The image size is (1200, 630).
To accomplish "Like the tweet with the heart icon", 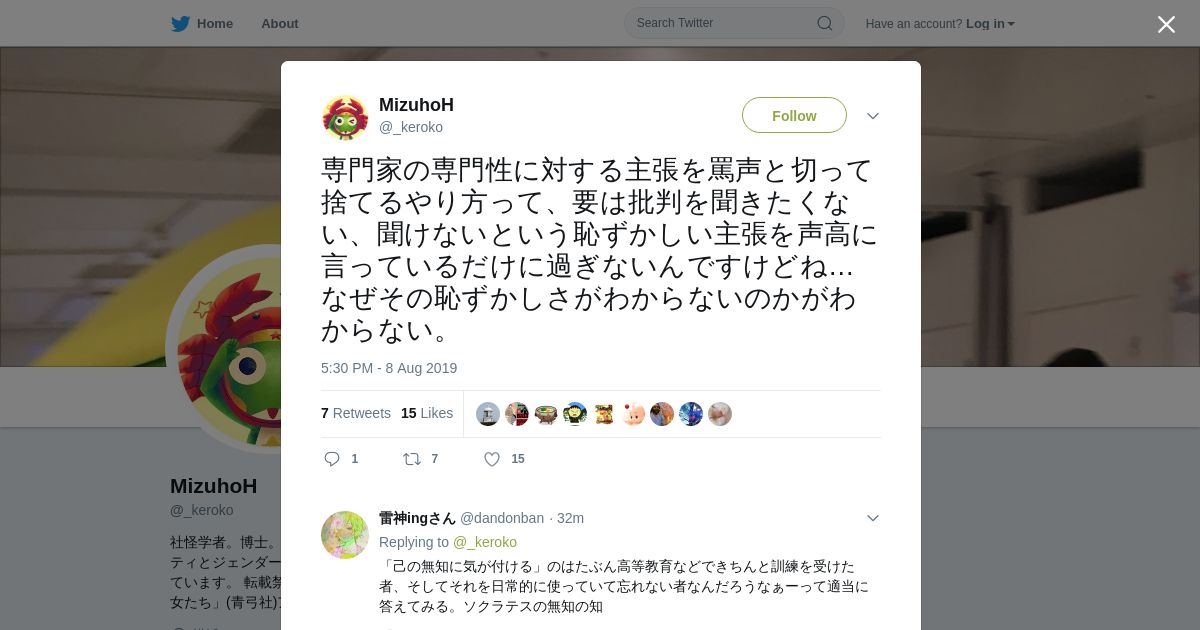I will [x=492, y=459].
